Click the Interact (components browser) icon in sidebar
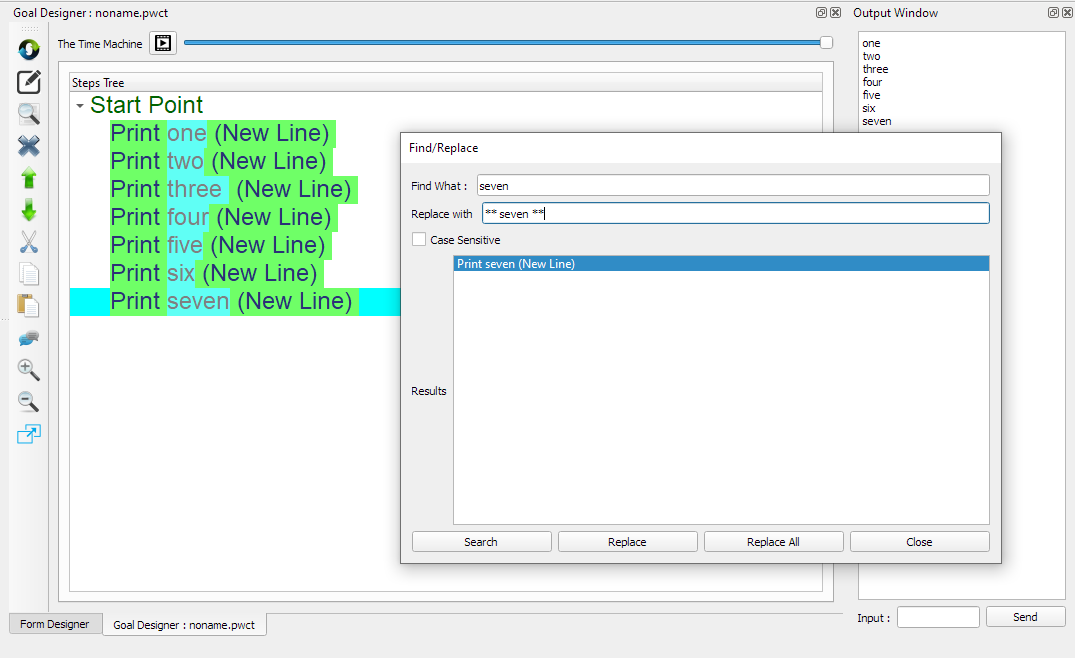 coord(29,49)
